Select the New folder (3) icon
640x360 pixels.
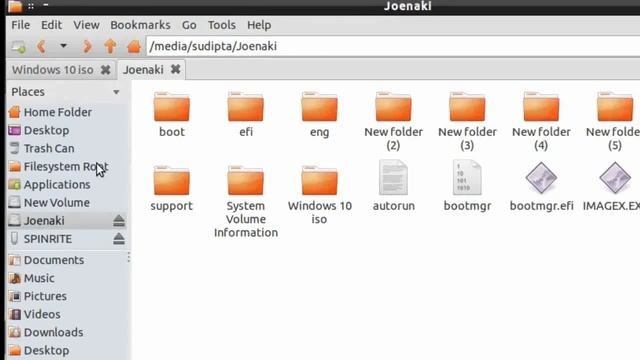[467, 107]
